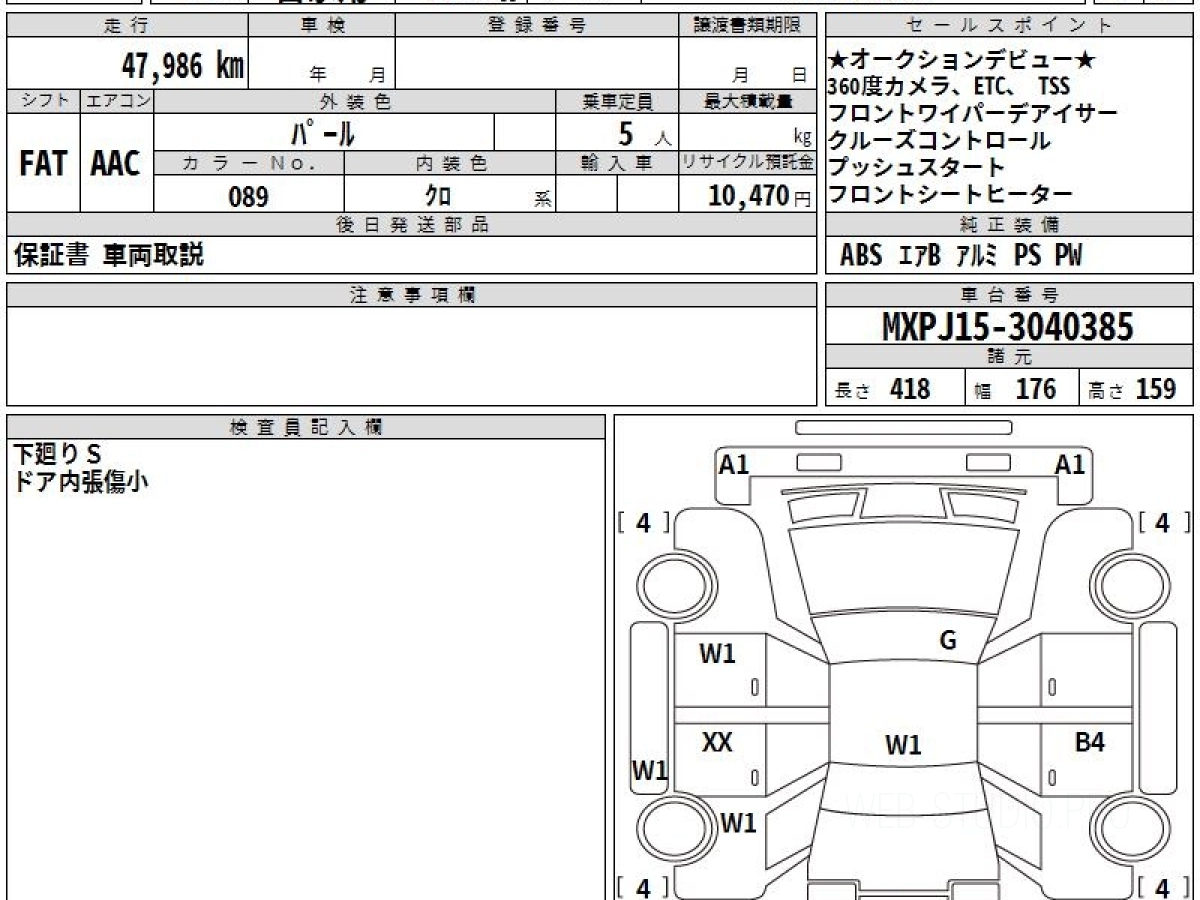Click the A1 mark at the bumper's left corner
Screen dimensions: 1200x900
tap(734, 464)
